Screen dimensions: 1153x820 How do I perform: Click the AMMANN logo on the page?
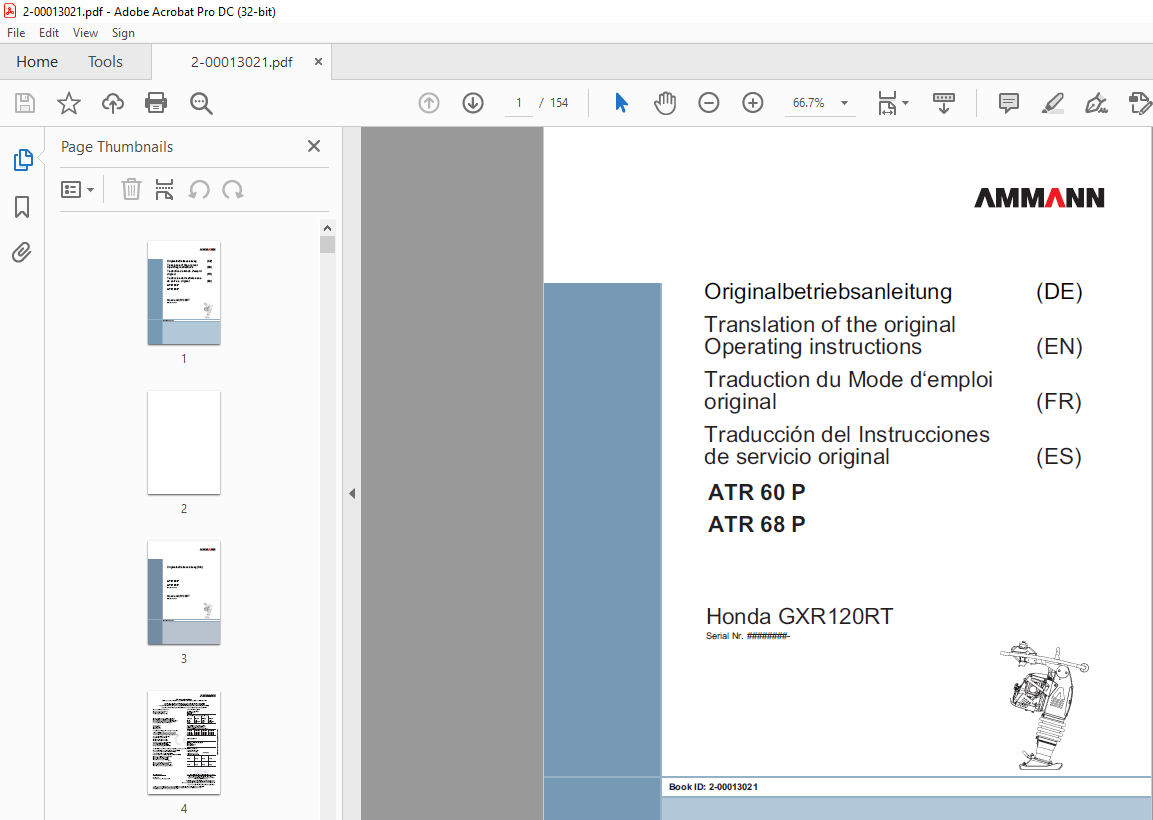[x=1039, y=197]
